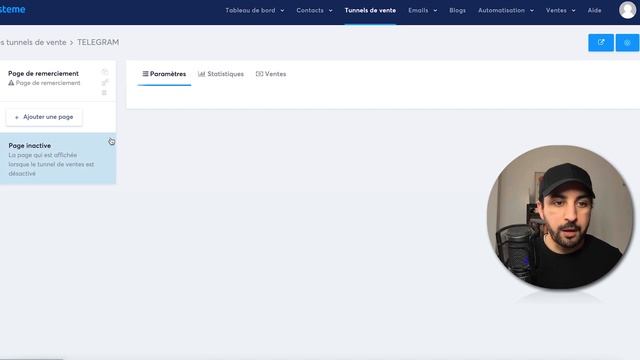This screenshot has width=640, height=360.
Task: Expand the Emails dropdown
Action: (x=422, y=11)
